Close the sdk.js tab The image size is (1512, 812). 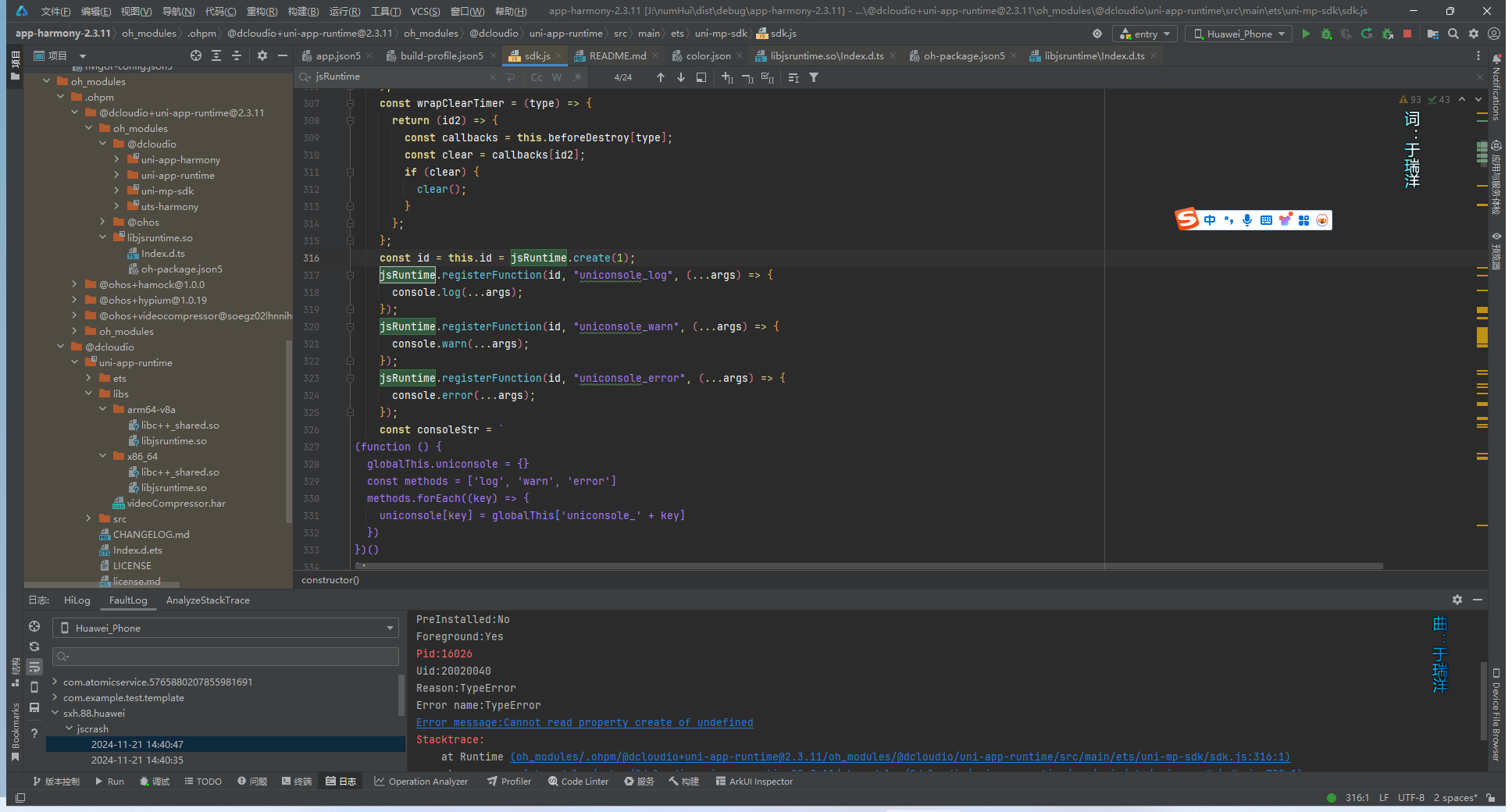[x=558, y=55]
